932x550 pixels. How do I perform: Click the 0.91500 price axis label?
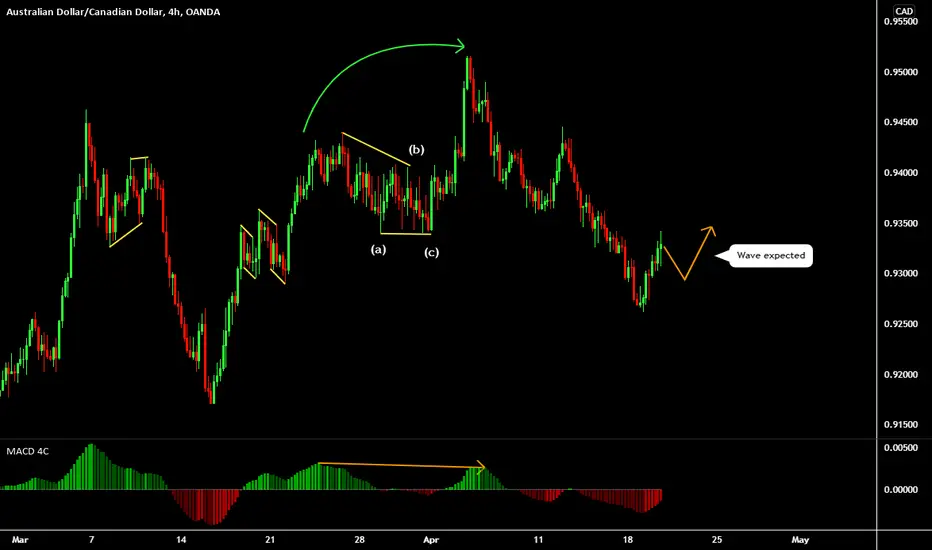(x=900, y=425)
